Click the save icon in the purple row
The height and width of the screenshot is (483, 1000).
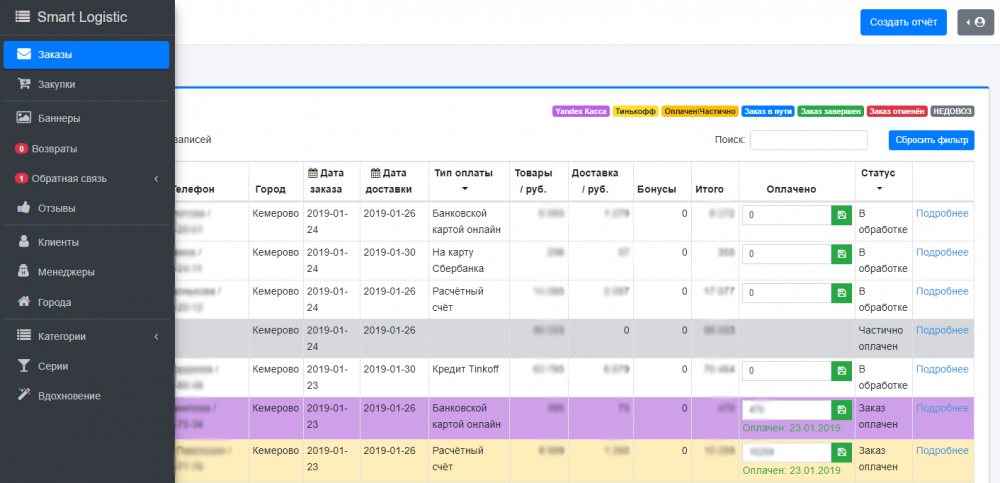(x=840, y=410)
